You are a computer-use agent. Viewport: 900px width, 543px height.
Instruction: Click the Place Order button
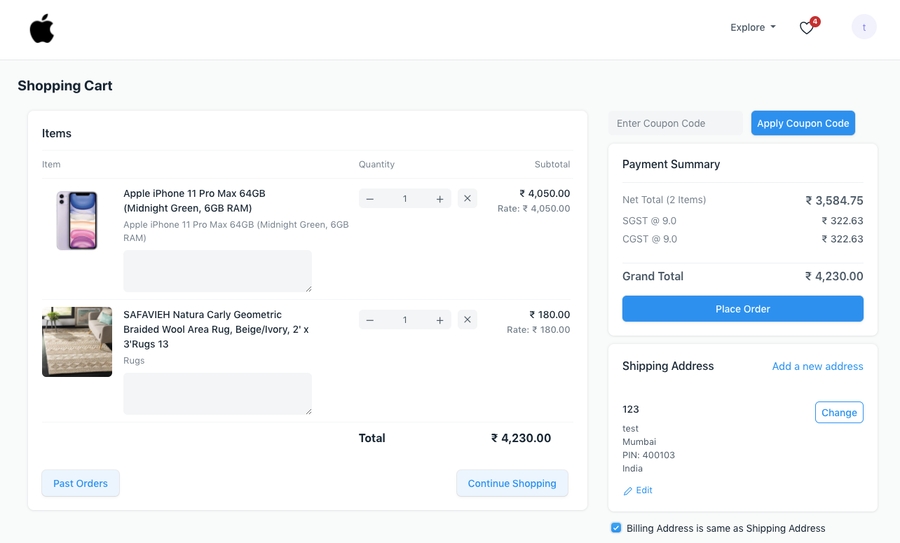742,309
